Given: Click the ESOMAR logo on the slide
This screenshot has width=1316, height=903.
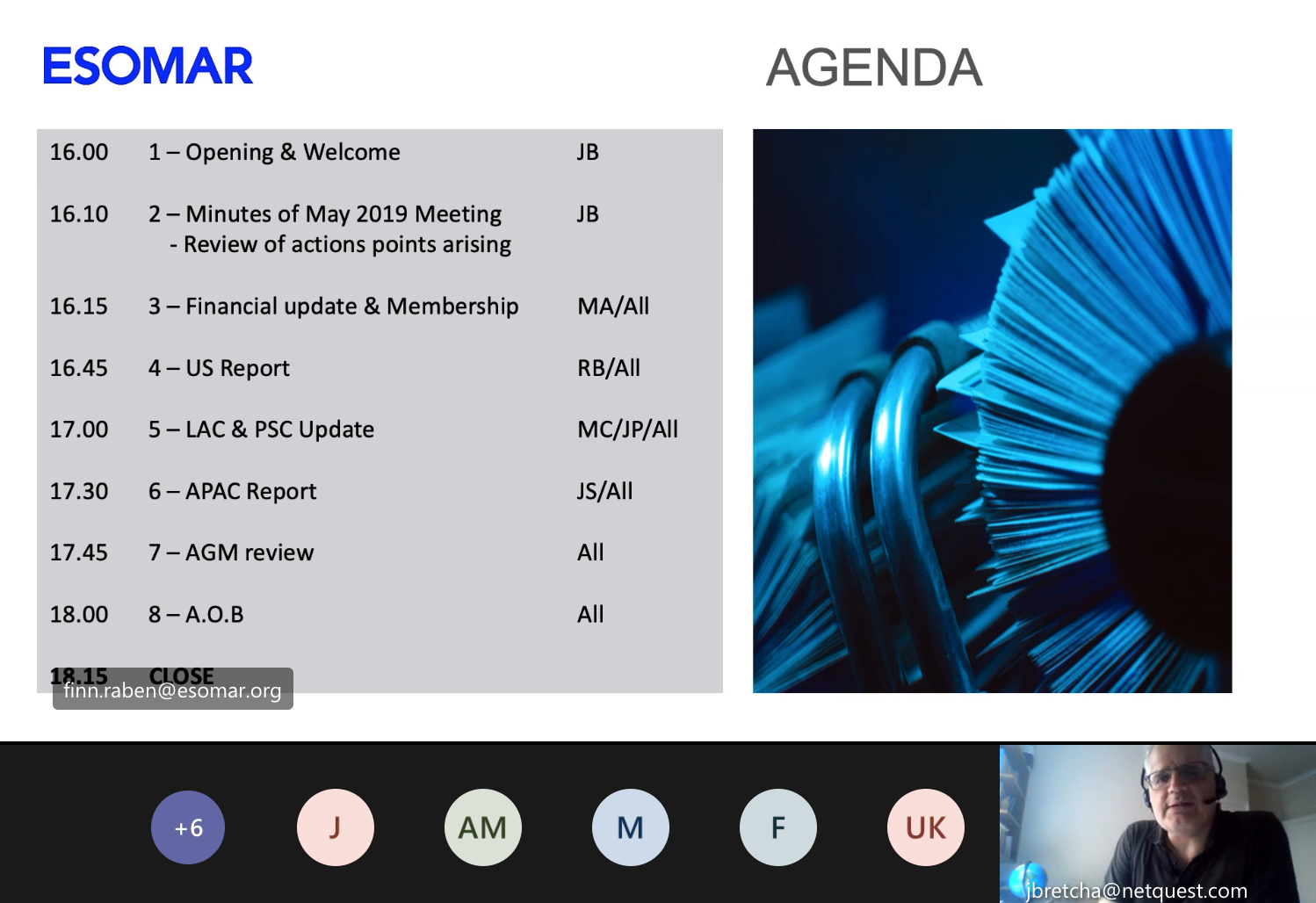Looking at the screenshot, I should (x=148, y=67).
